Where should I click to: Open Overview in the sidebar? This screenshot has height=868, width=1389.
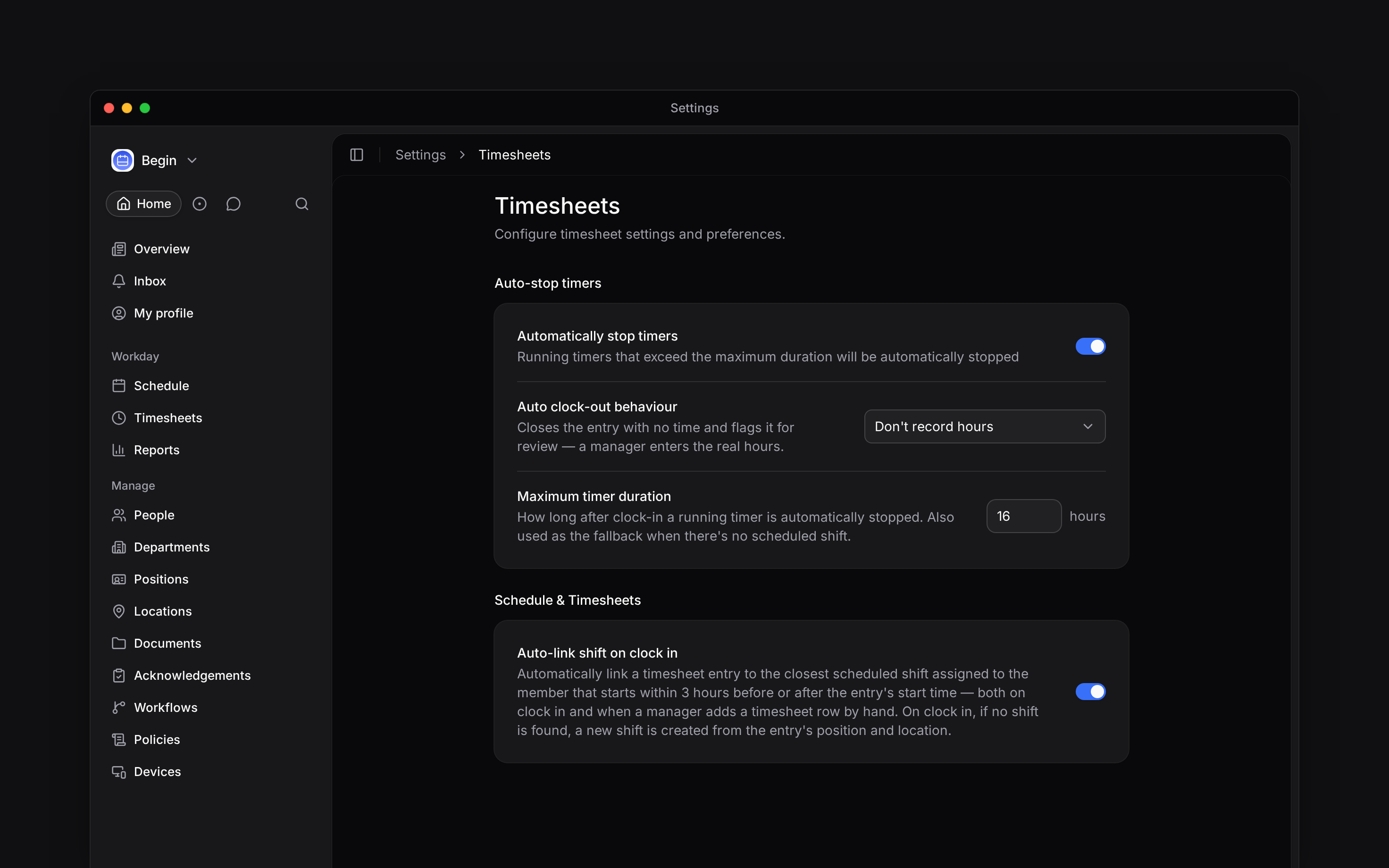(210, 249)
